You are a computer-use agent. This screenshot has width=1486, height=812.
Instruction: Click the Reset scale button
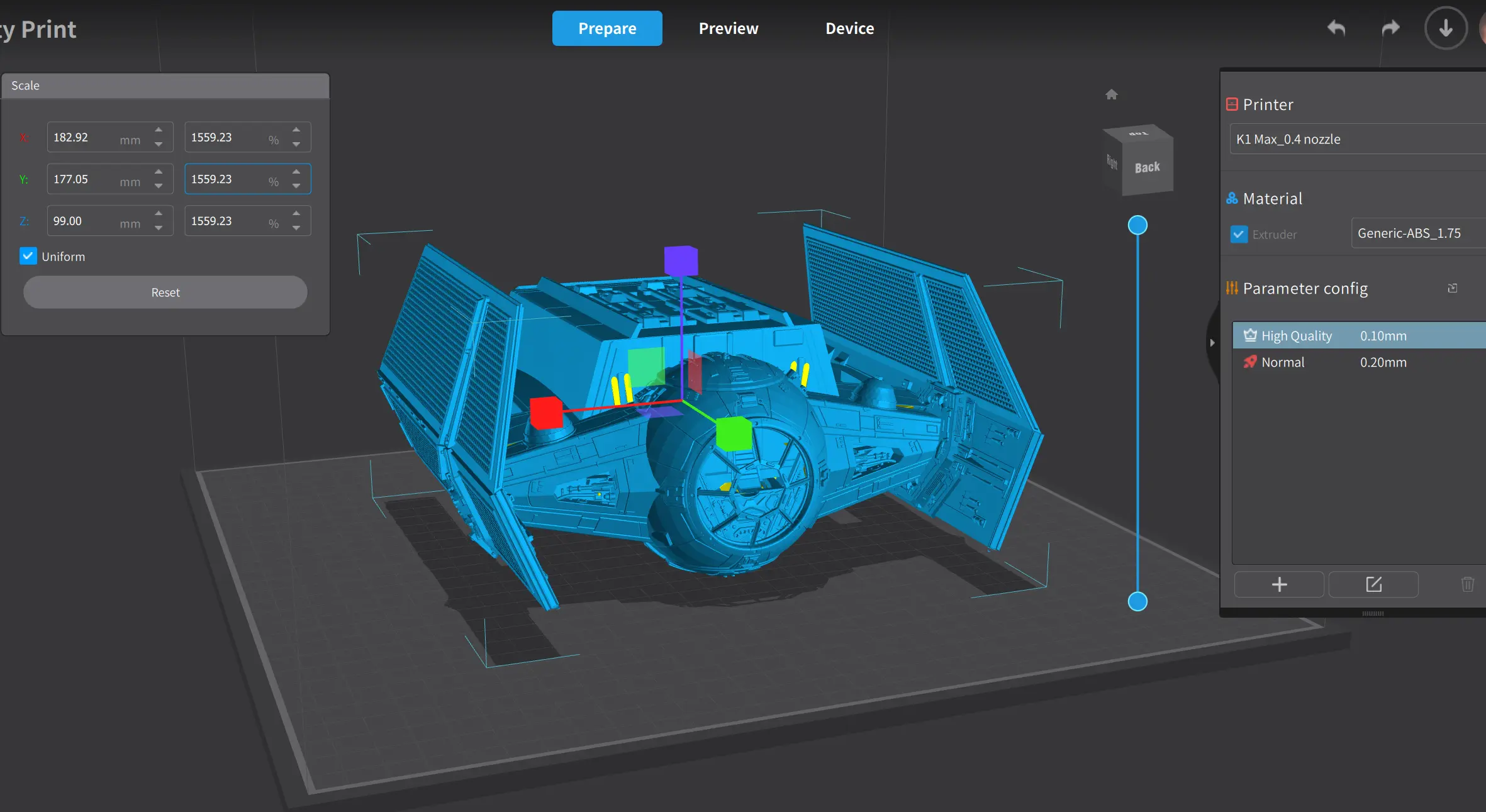coord(165,292)
